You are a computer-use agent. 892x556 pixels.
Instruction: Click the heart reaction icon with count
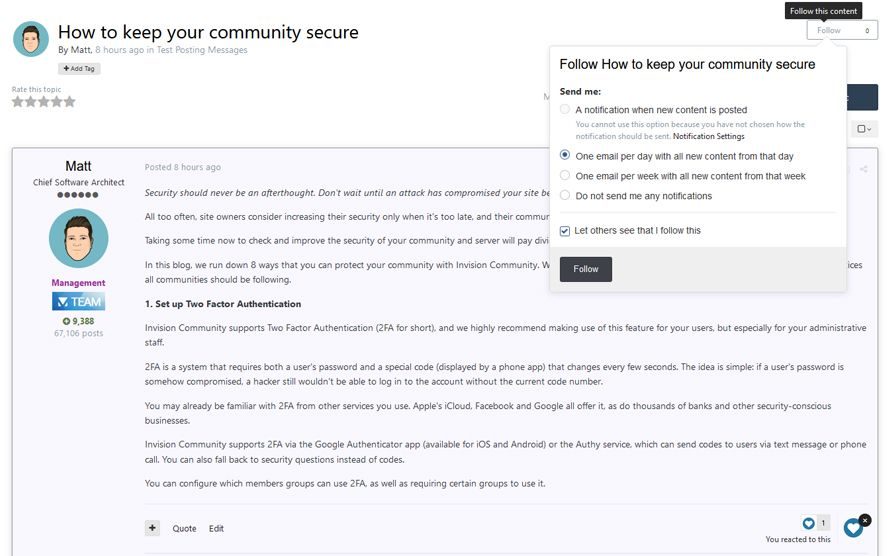809,523
